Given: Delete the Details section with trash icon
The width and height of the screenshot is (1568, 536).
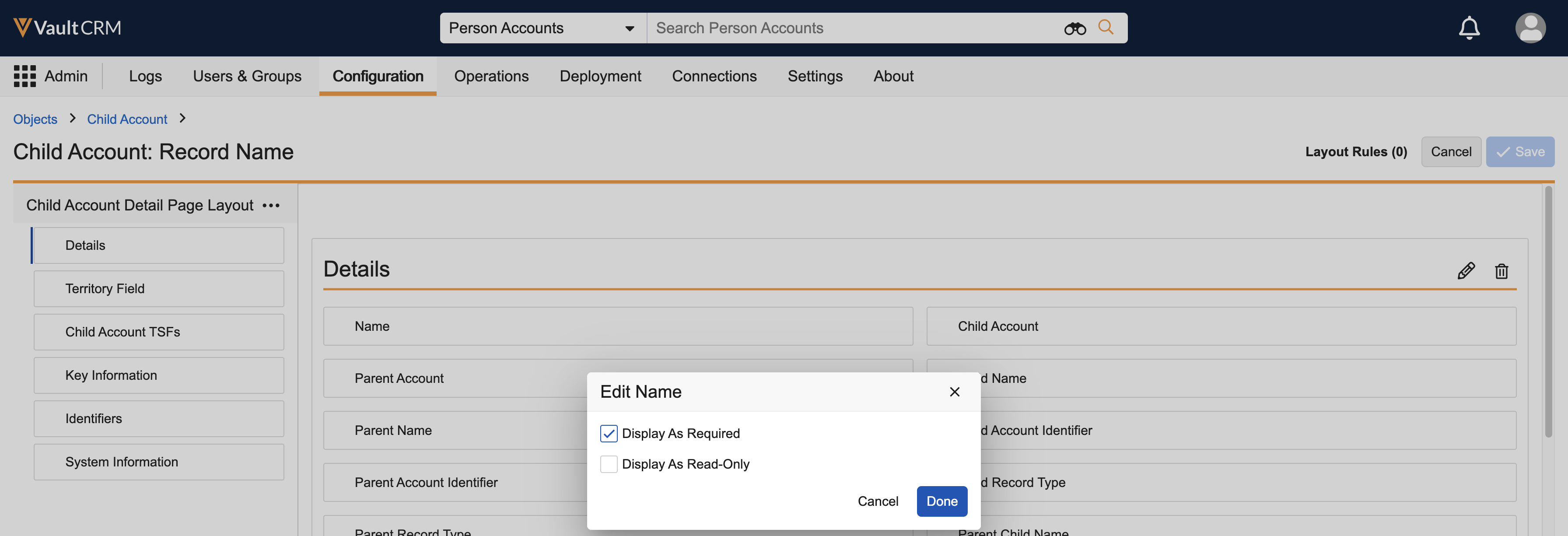Looking at the screenshot, I should [1501, 271].
